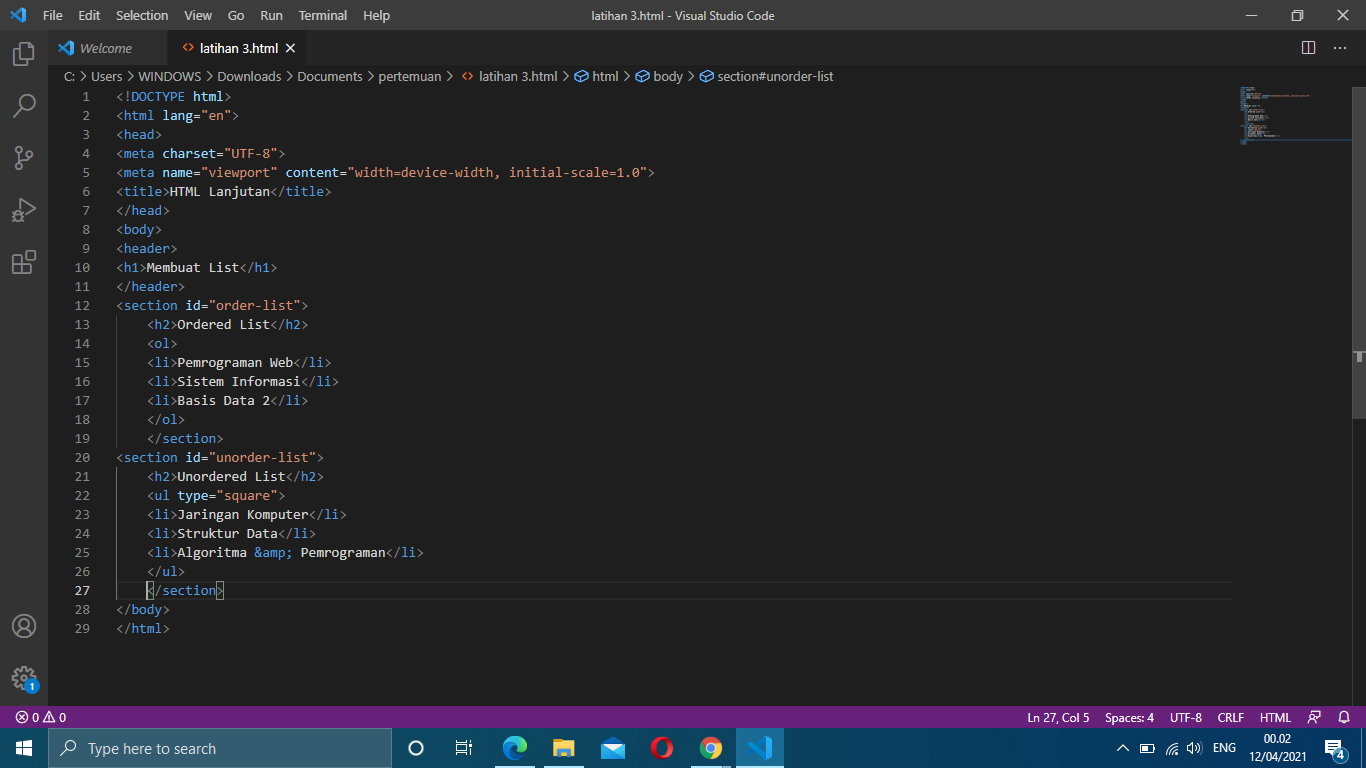The height and width of the screenshot is (768, 1366).
Task: Click the Accounts icon in the activity bar
Action: tap(24, 627)
